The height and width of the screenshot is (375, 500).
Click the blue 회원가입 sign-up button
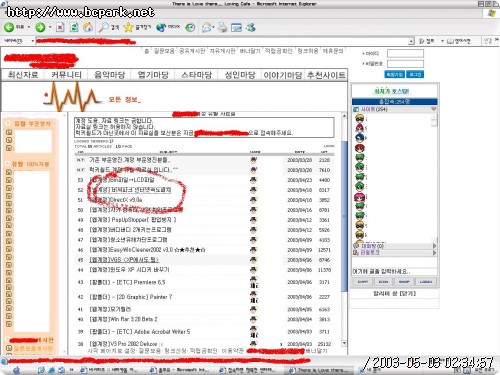(395, 74)
